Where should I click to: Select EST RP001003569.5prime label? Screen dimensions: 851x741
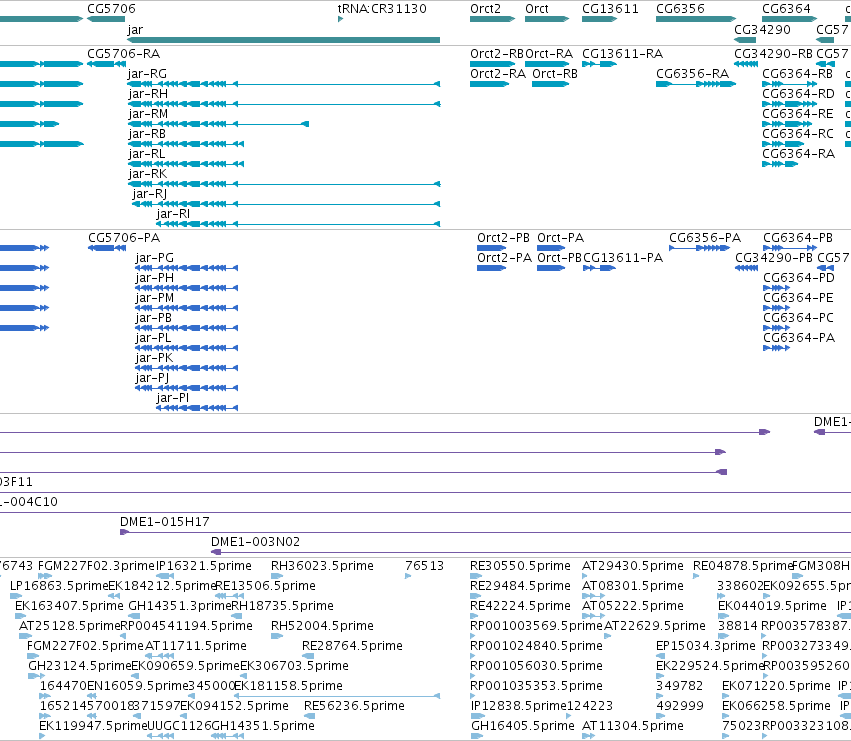(536, 626)
